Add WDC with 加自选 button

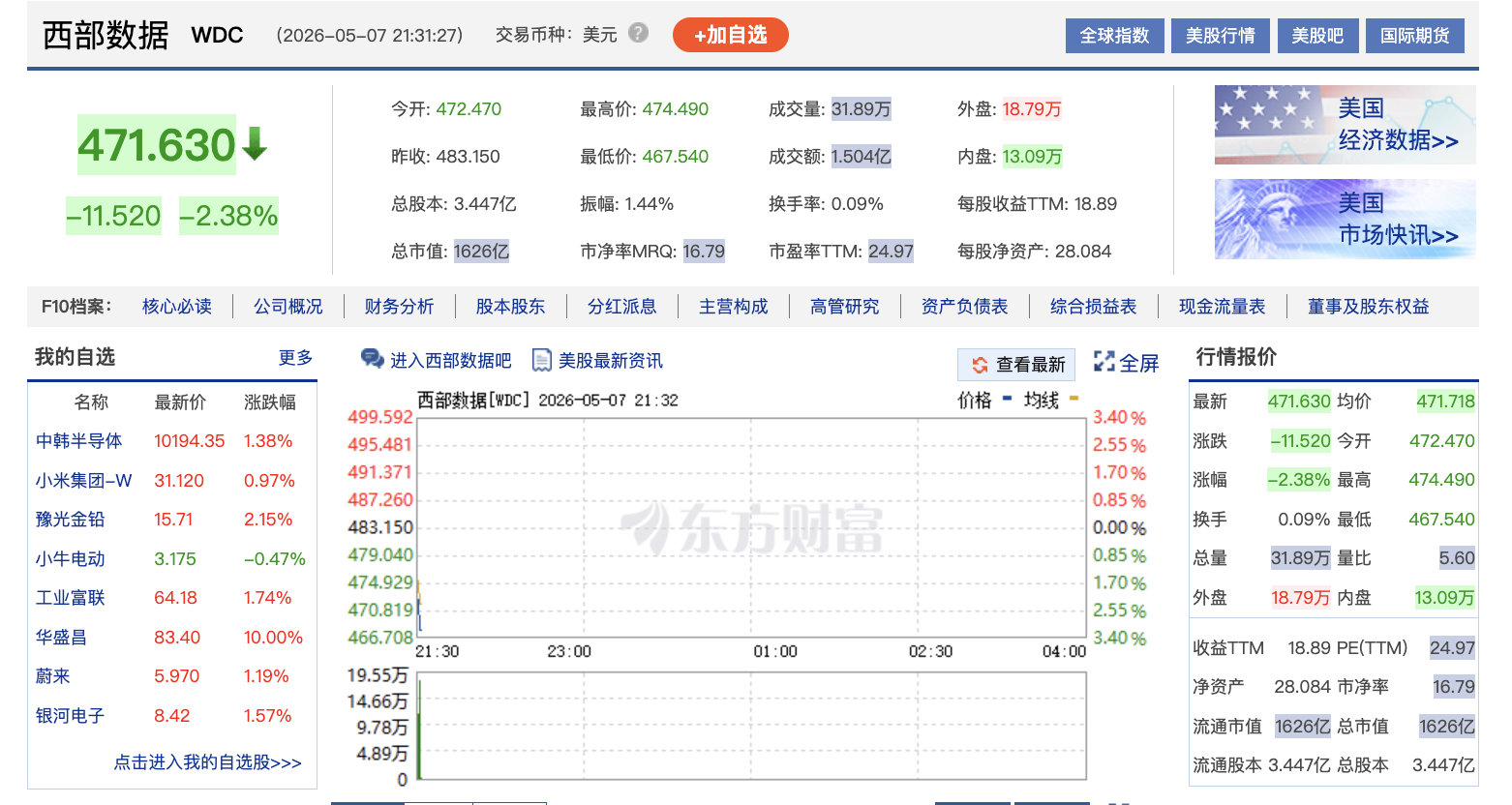pos(731,35)
